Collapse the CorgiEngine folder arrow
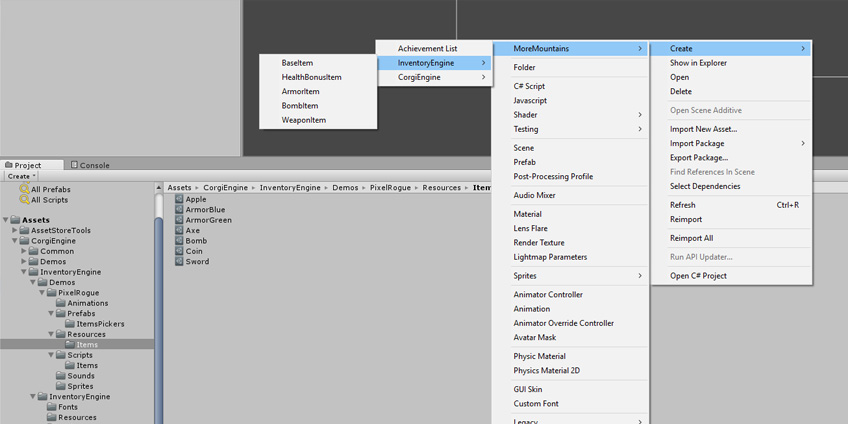The image size is (848, 424). (x=15, y=241)
